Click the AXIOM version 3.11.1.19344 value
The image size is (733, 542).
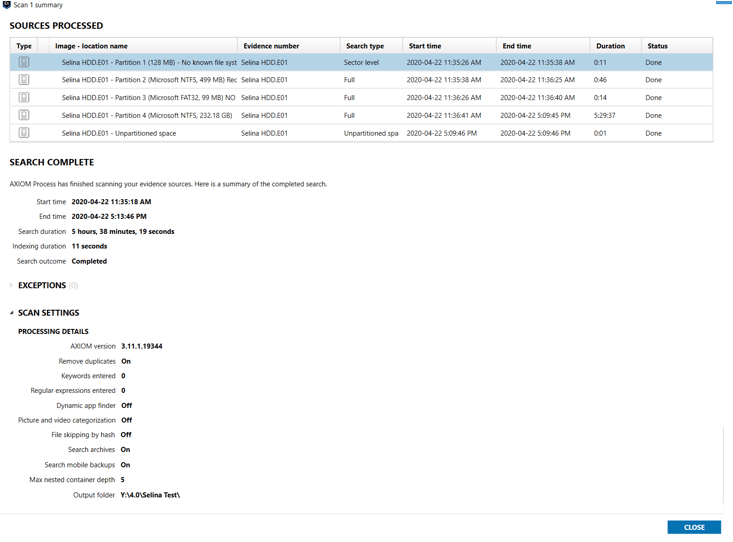pos(142,347)
